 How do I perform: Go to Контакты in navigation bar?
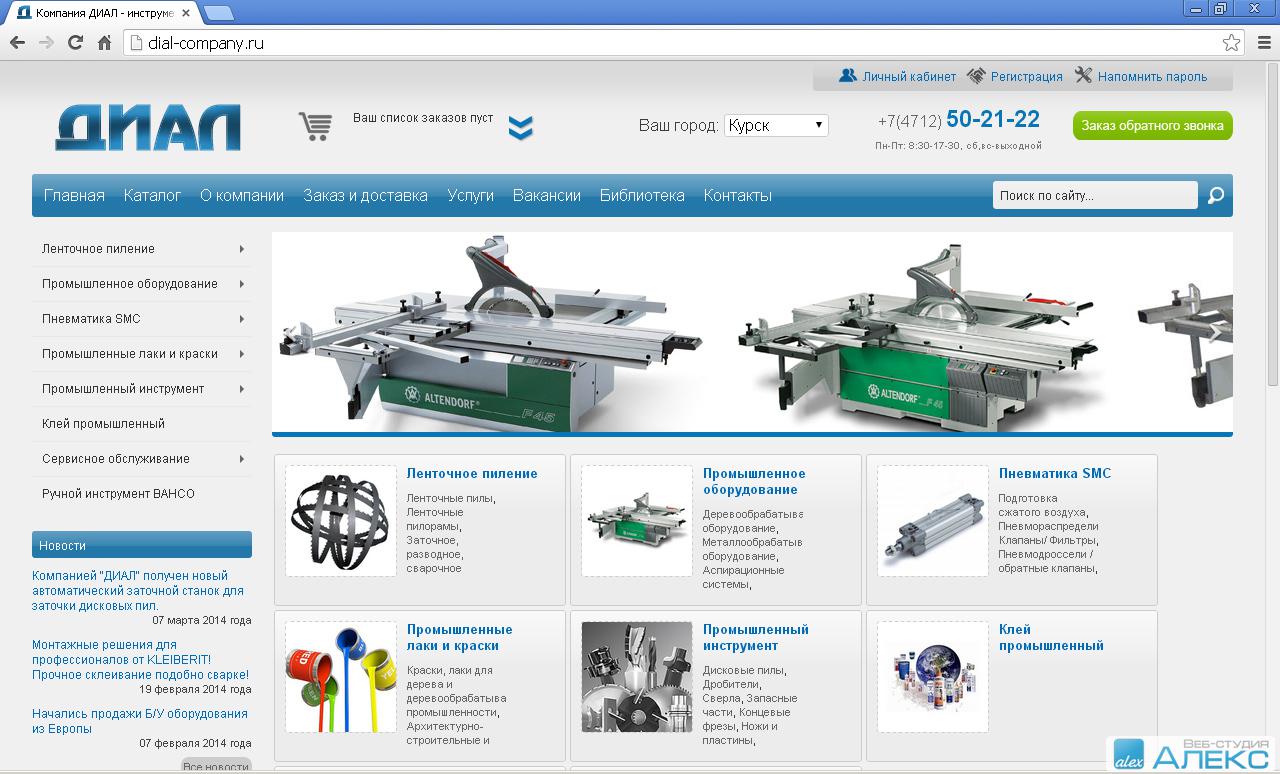[x=737, y=196]
